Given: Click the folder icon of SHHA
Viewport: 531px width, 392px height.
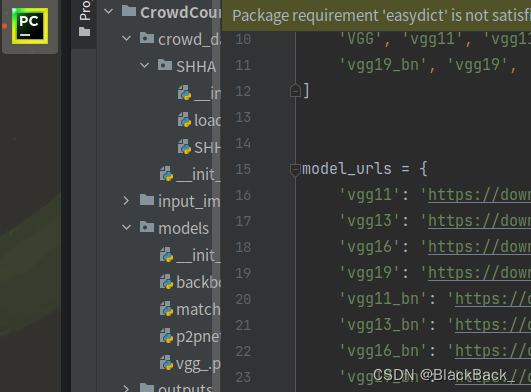Looking at the screenshot, I should tap(165, 65).
